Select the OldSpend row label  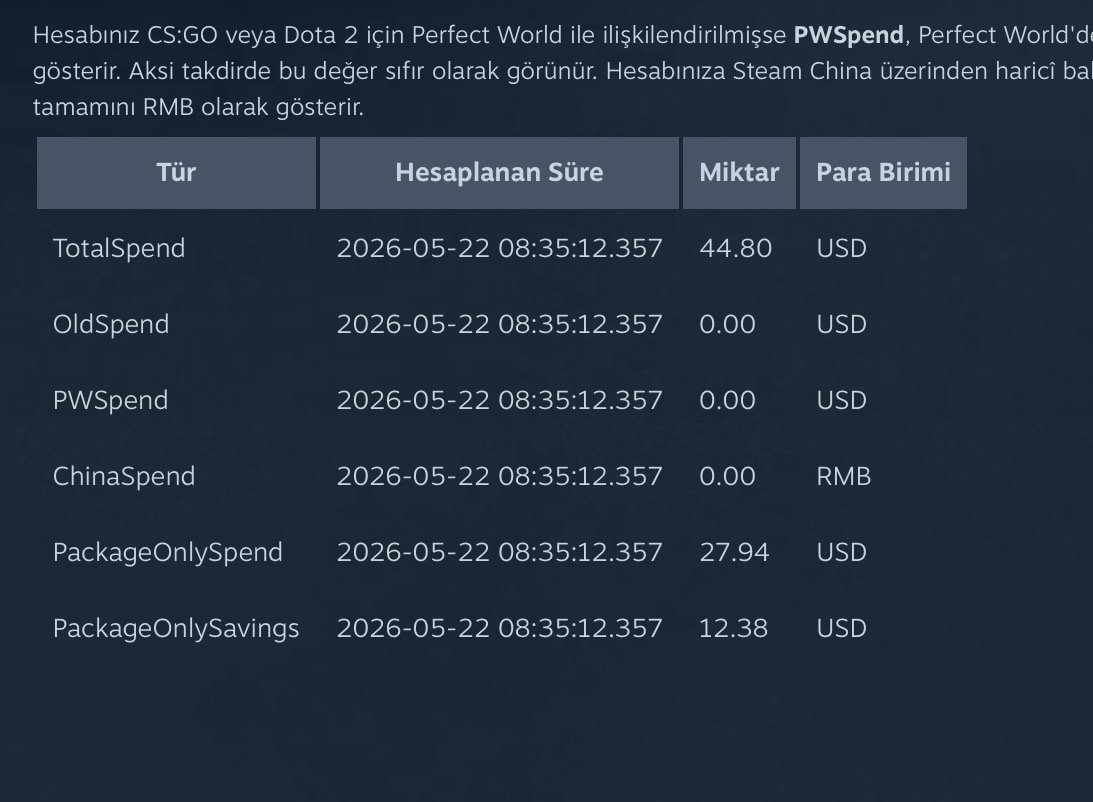111,325
